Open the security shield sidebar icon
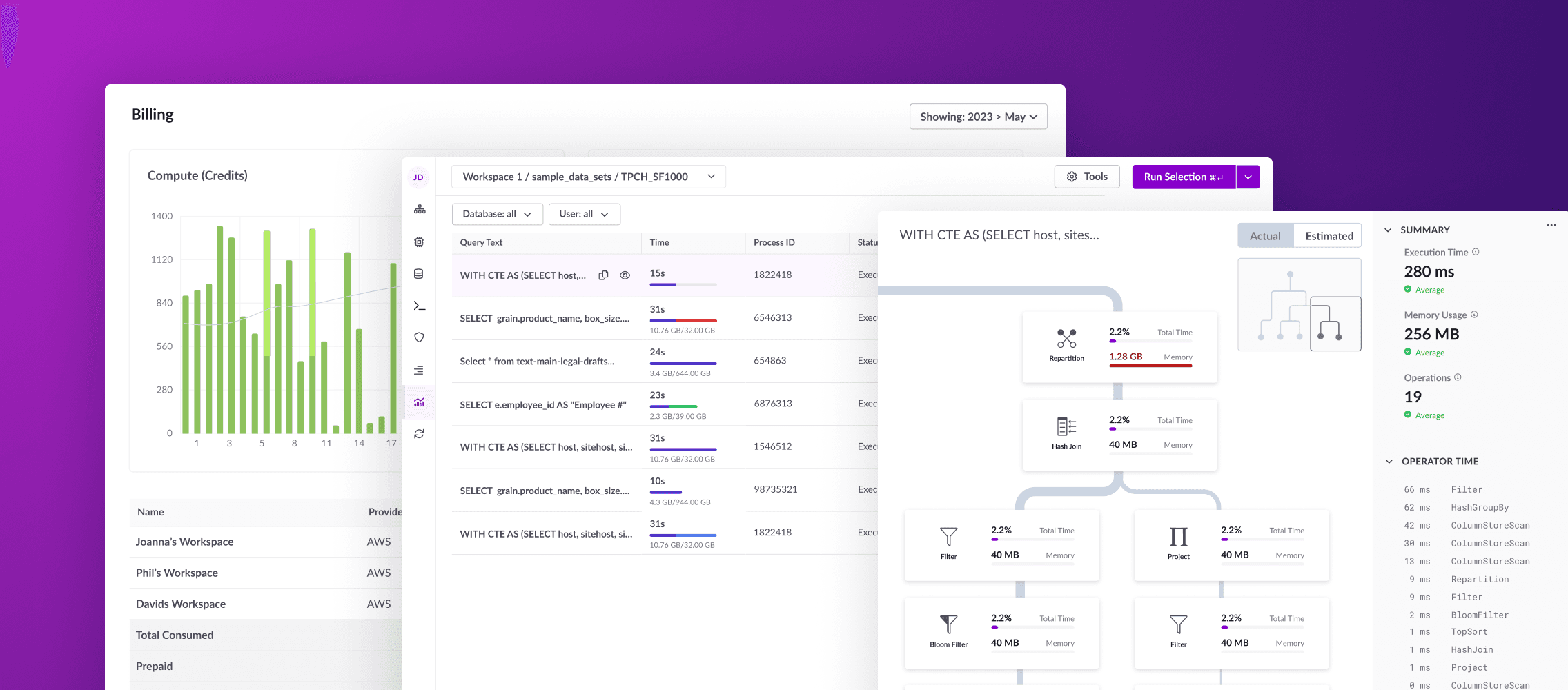 pyautogui.click(x=419, y=337)
